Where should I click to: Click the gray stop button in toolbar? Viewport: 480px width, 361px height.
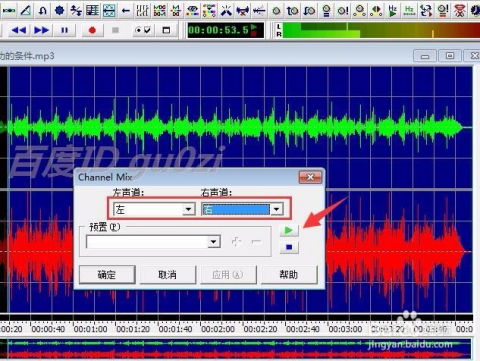[x=115, y=31]
